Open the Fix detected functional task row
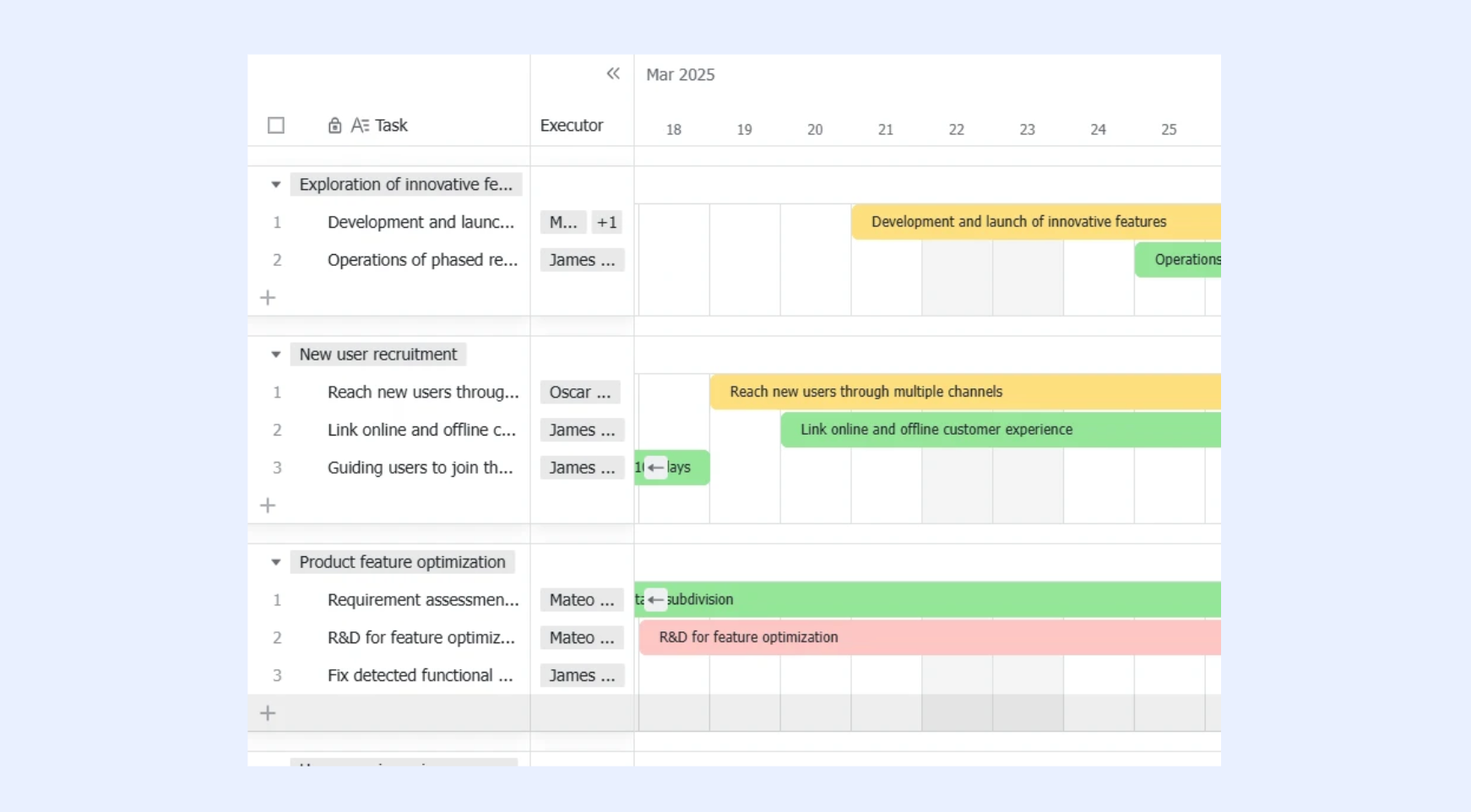The width and height of the screenshot is (1471, 812). click(x=421, y=675)
